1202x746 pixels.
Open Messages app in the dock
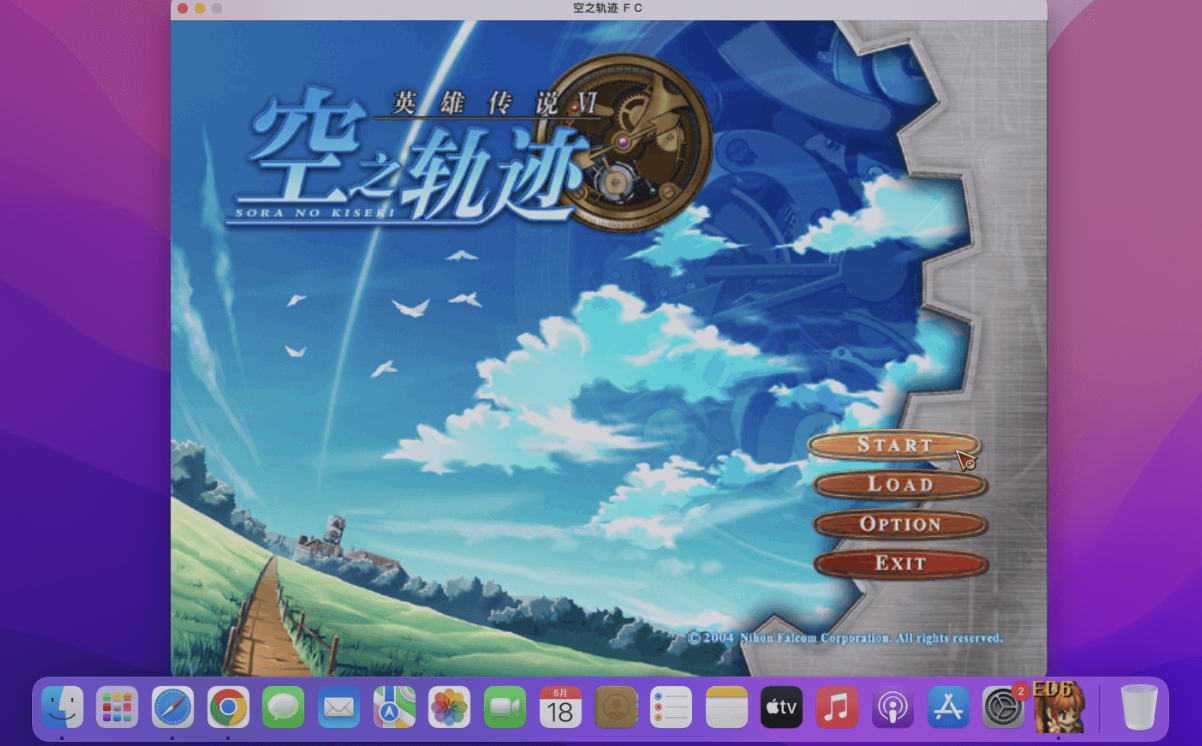pyautogui.click(x=283, y=708)
